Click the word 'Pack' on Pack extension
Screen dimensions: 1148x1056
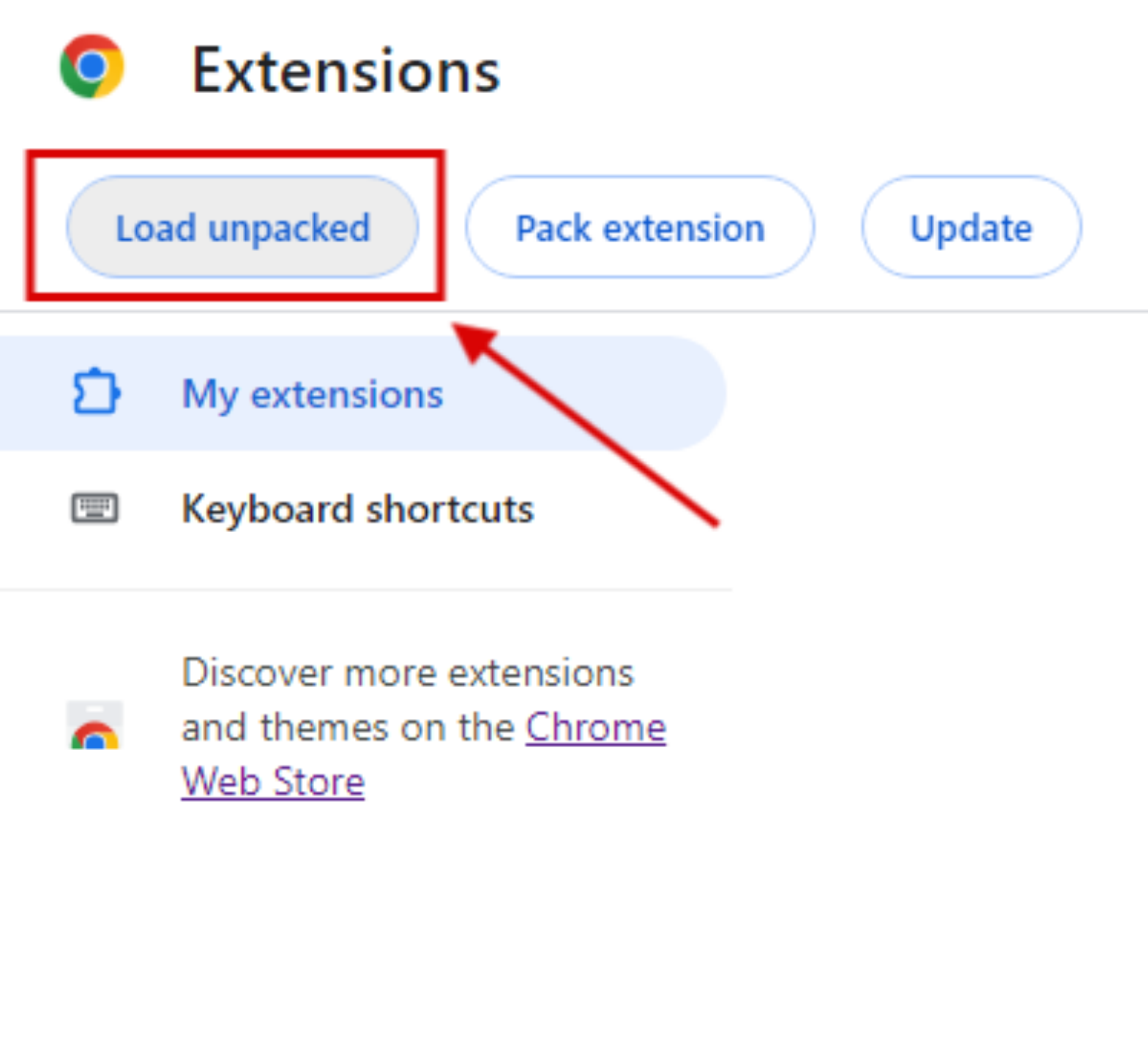pos(553,228)
